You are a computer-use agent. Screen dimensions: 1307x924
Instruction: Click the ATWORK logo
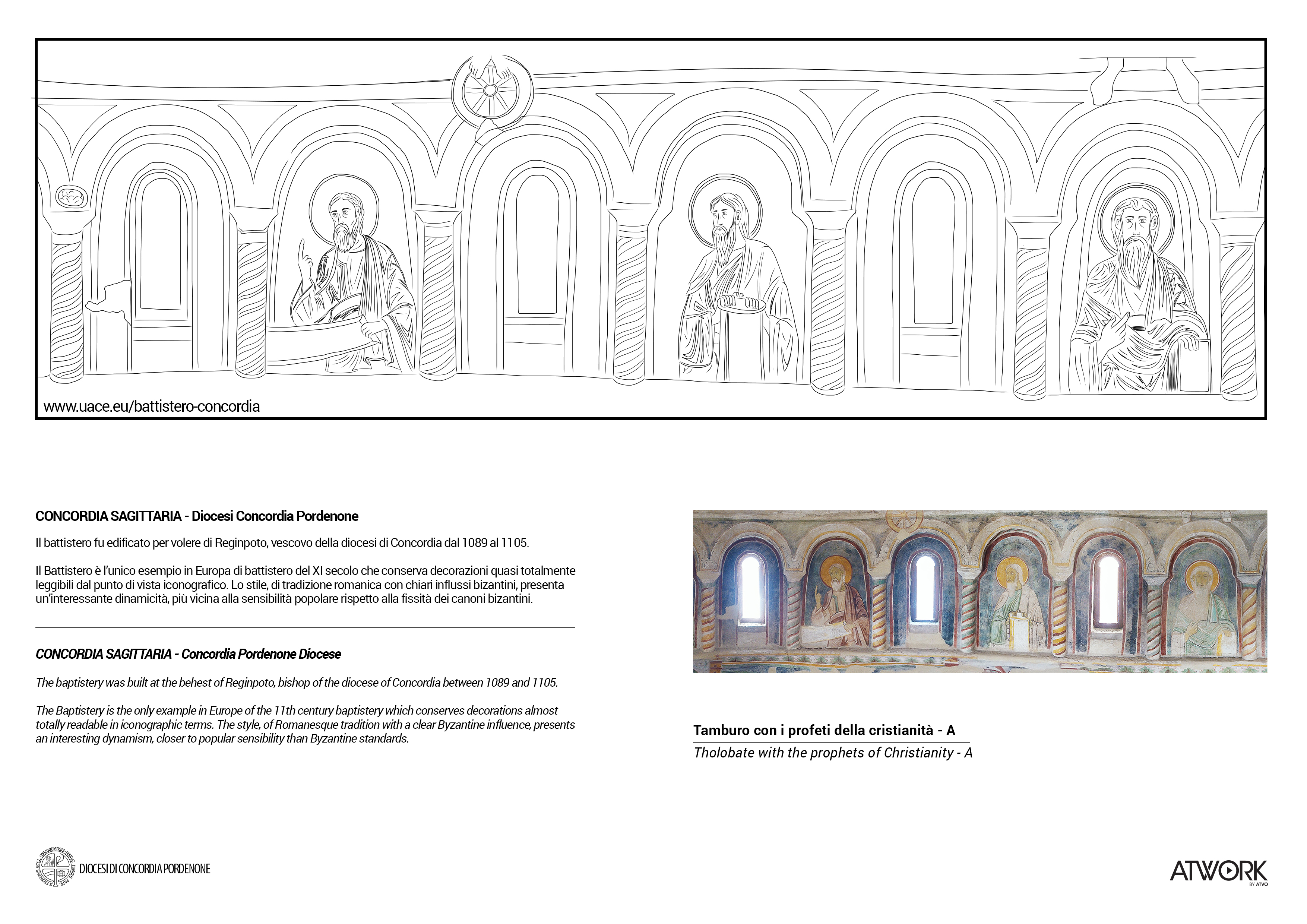pos(1219,871)
